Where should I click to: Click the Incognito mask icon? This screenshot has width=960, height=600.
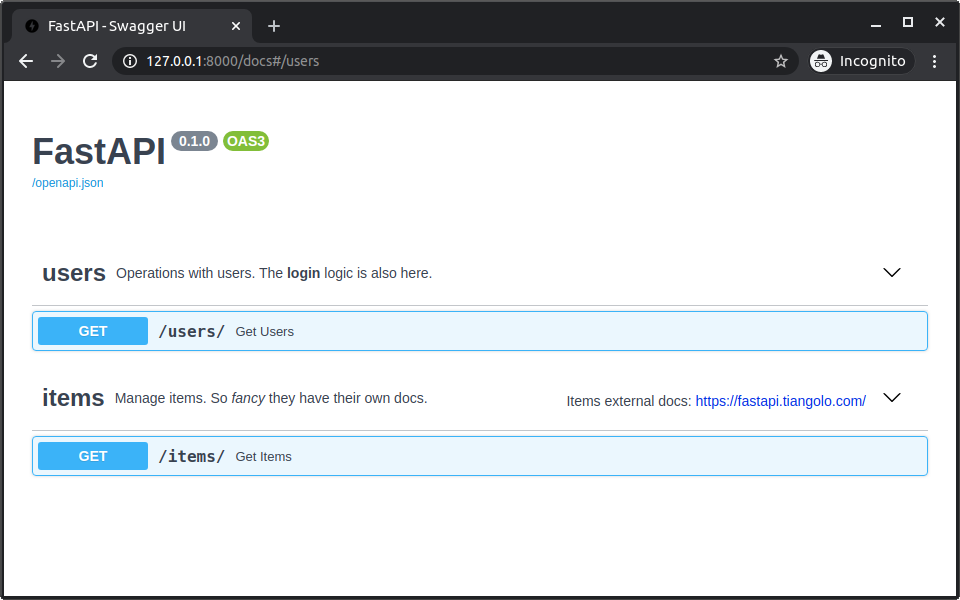coord(820,61)
